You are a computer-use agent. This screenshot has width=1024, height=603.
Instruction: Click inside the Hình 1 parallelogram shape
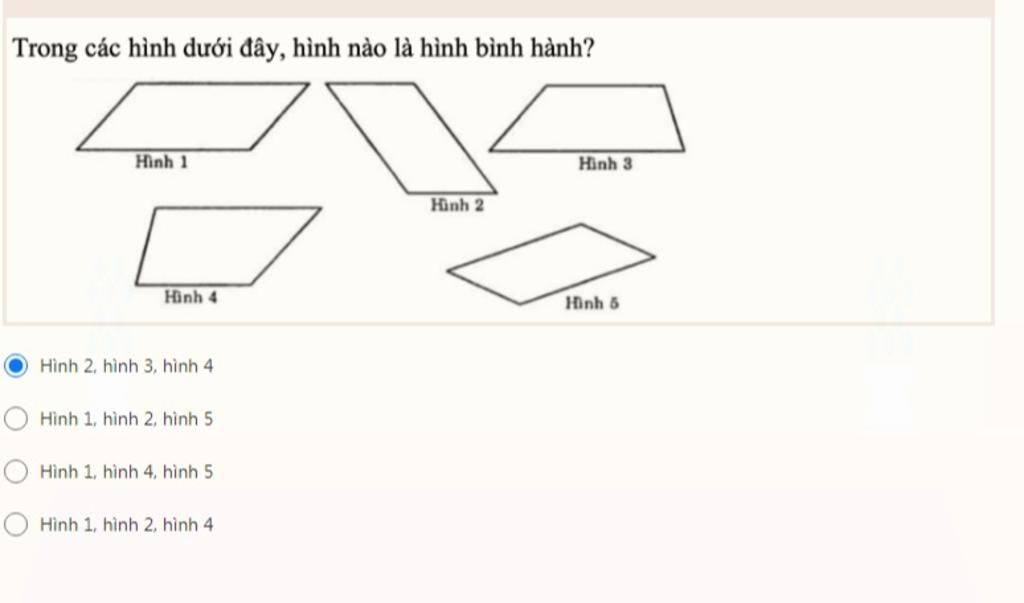193,116
